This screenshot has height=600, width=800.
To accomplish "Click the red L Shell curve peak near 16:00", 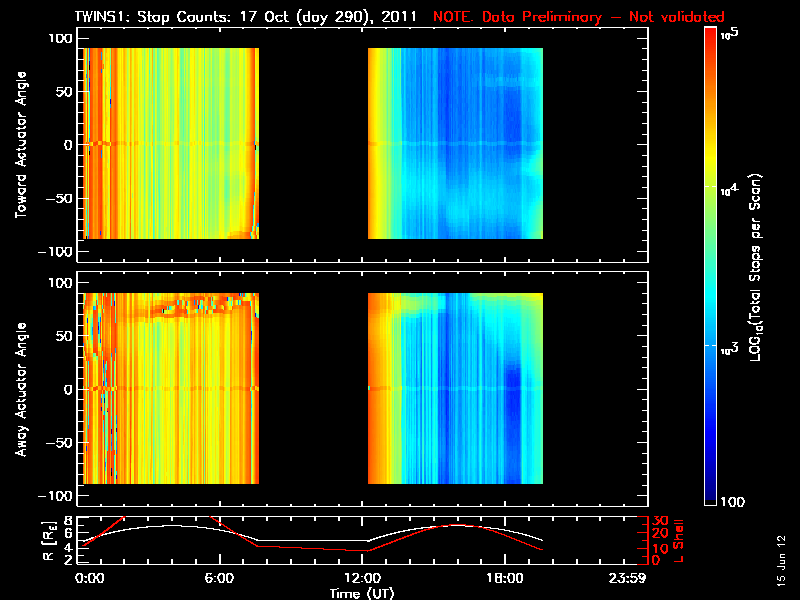I will click(458, 525).
